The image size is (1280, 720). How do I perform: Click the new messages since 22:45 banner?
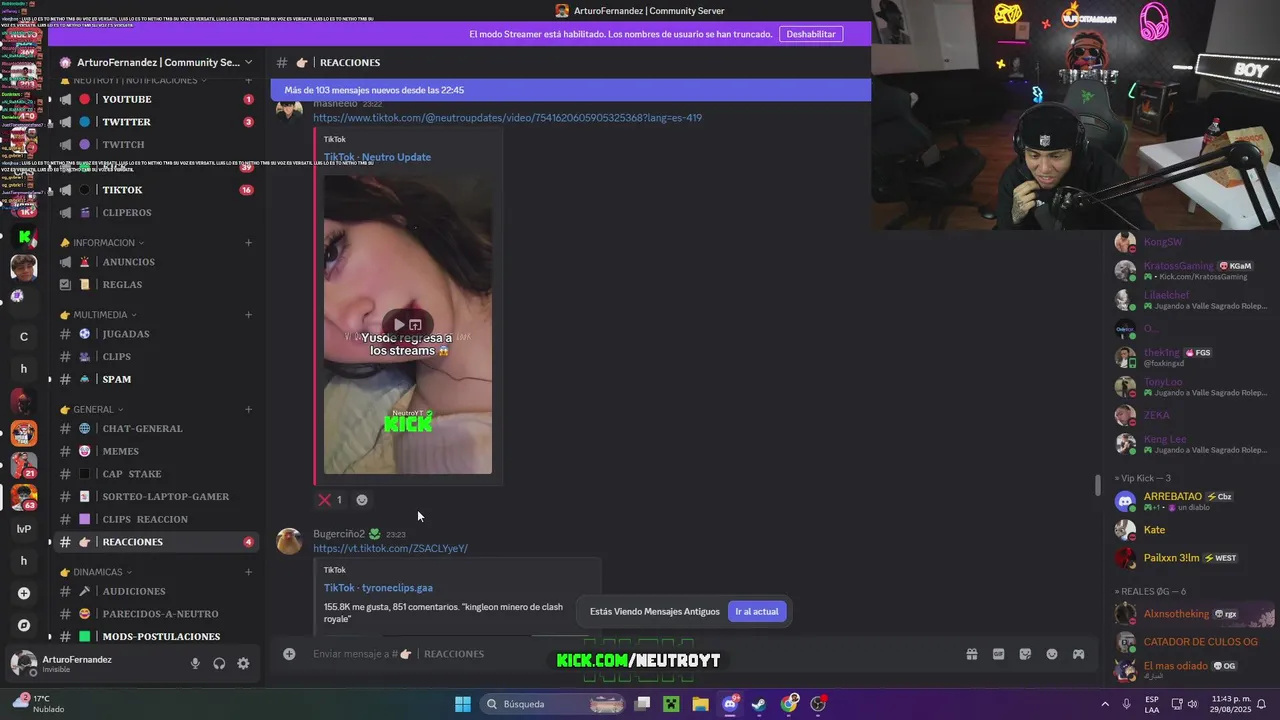click(x=570, y=90)
